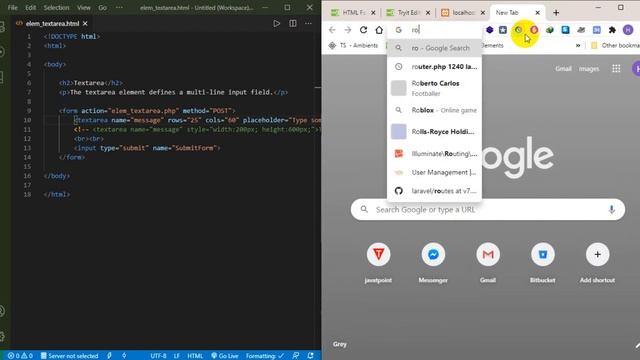This screenshot has height=360, width=640.
Task: Split the VS Code editor right
Action: 293,24
